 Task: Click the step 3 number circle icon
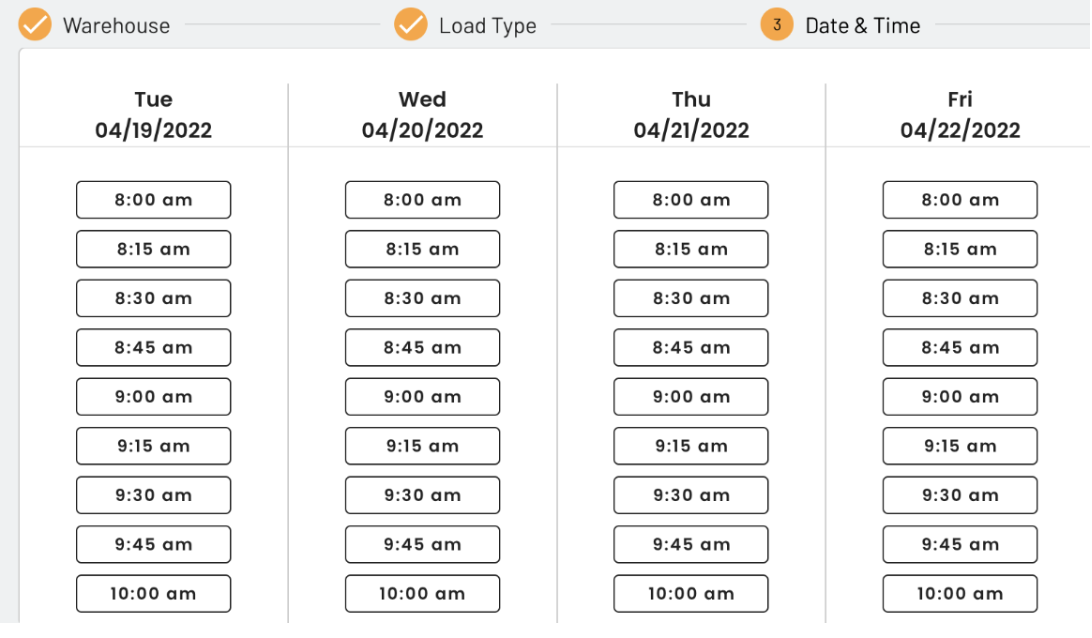click(x=777, y=24)
